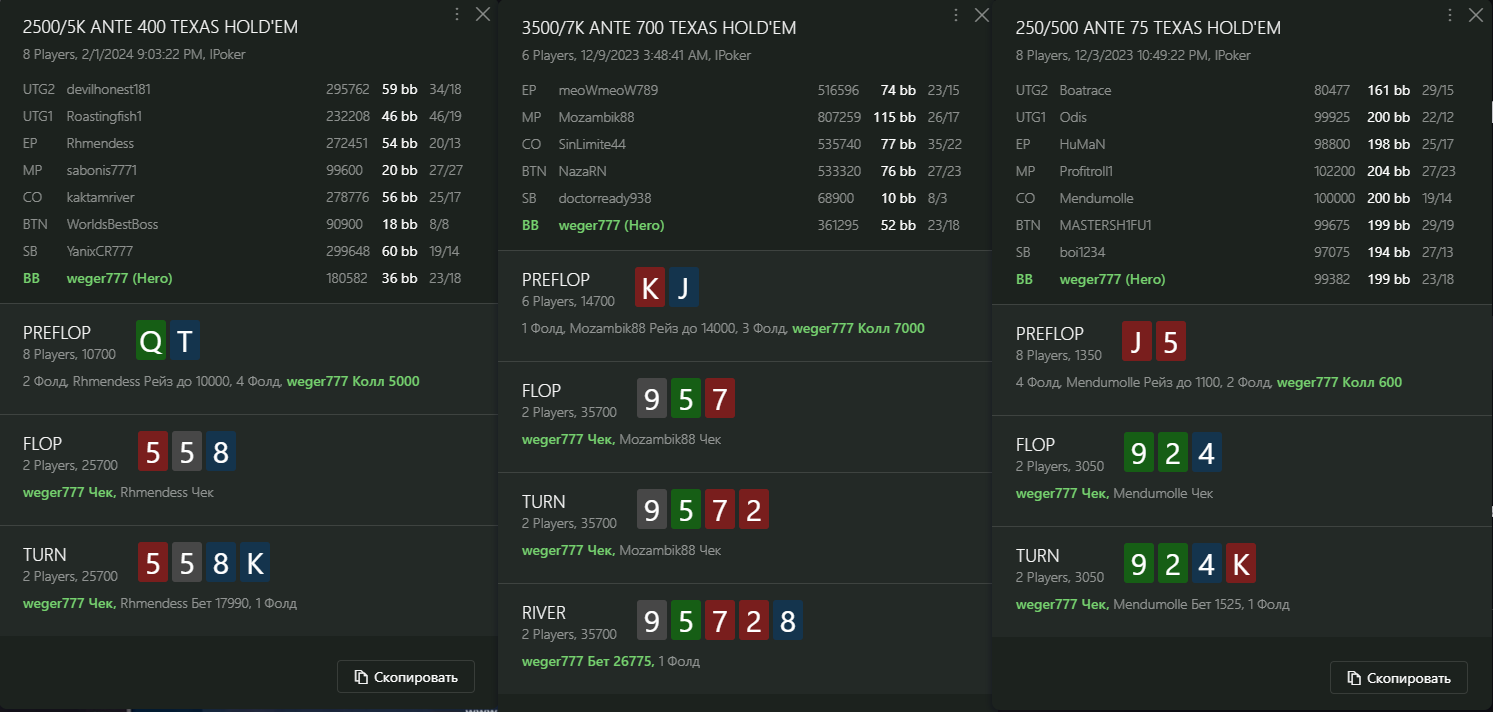Click the 3500/7K ANTE 700 TEXAS HOLD'EM title
The image size is (1493, 712).
point(659,28)
